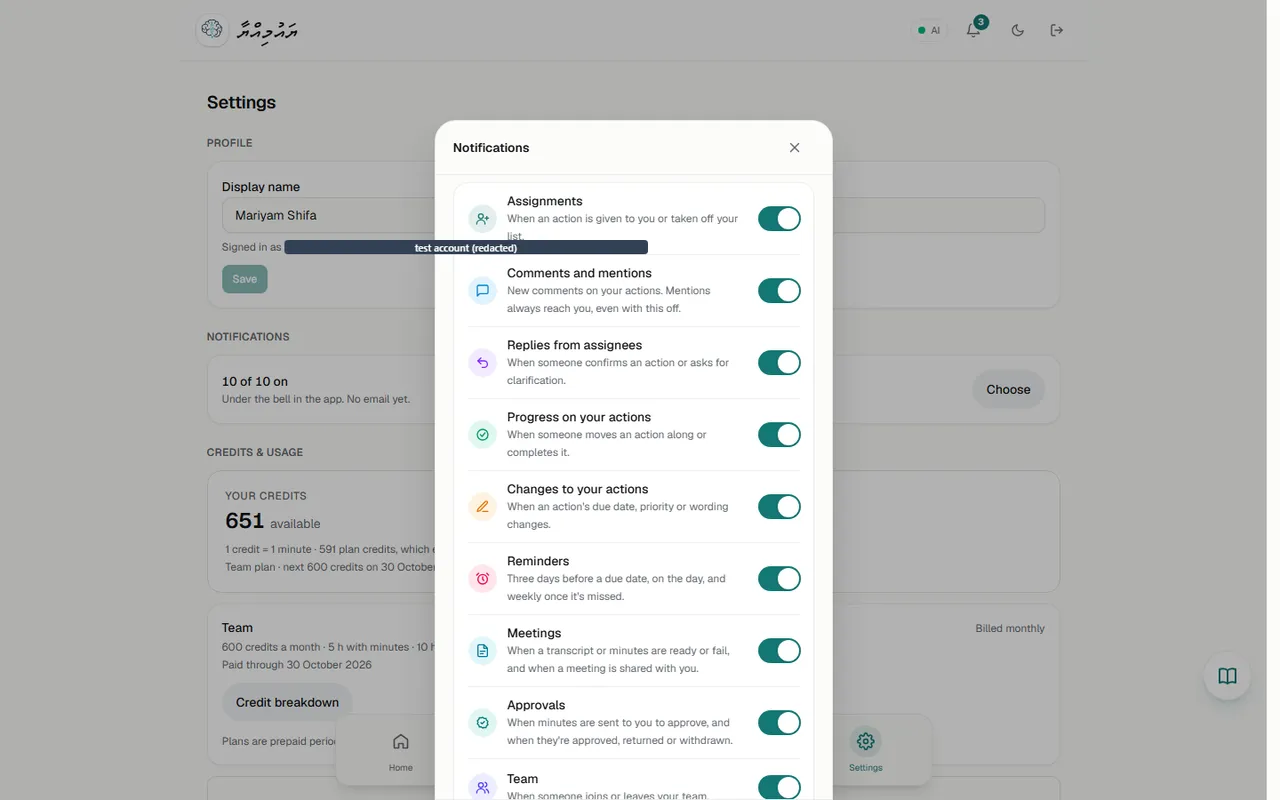This screenshot has height=800, width=1280.
Task: Click the Comments and mentions label
Action: [x=579, y=273]
